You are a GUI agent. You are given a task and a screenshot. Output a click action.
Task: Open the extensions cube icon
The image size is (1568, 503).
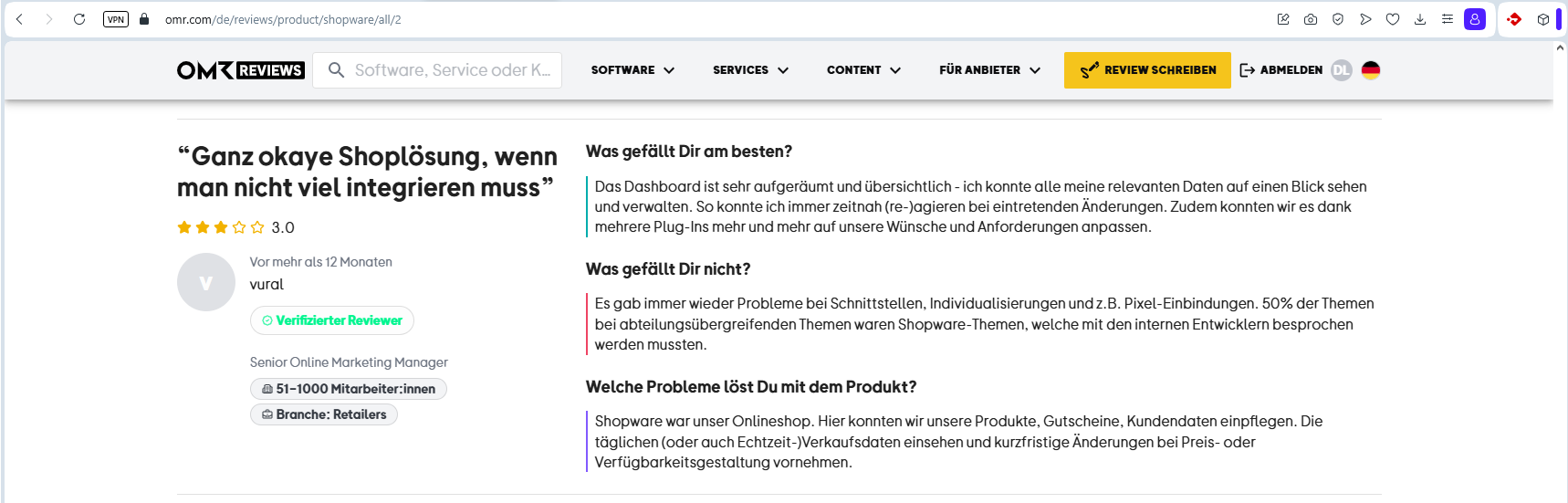coord(1542,19)
